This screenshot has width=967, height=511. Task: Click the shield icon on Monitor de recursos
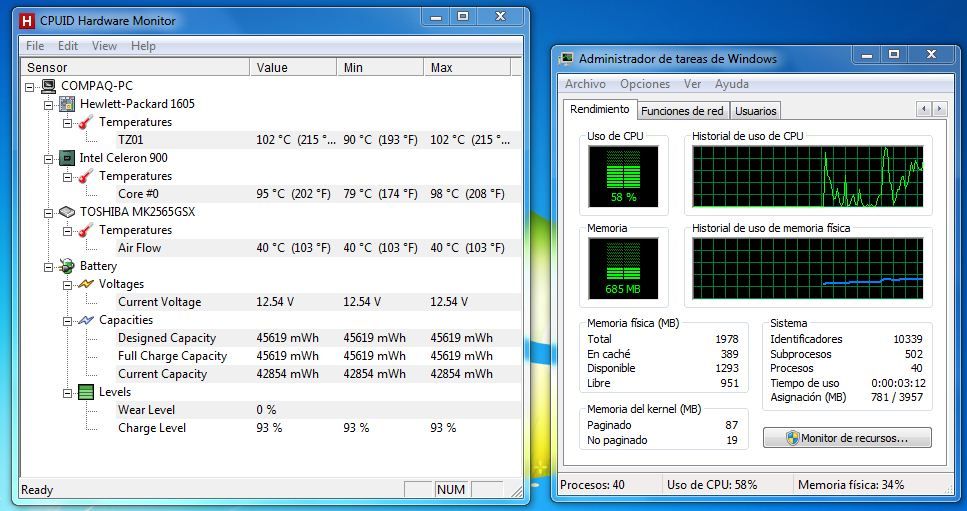tap(793, 438)
